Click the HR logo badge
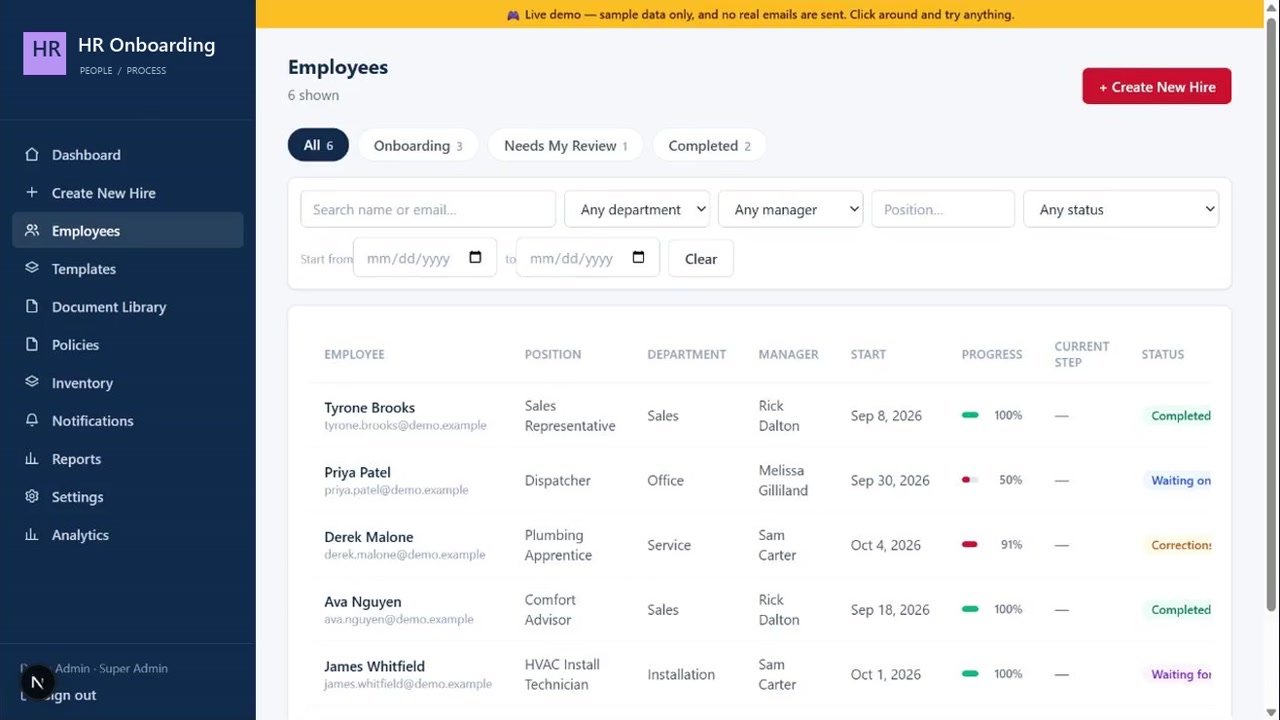This screenshot has width=1280, height=720. click(45, 53)
